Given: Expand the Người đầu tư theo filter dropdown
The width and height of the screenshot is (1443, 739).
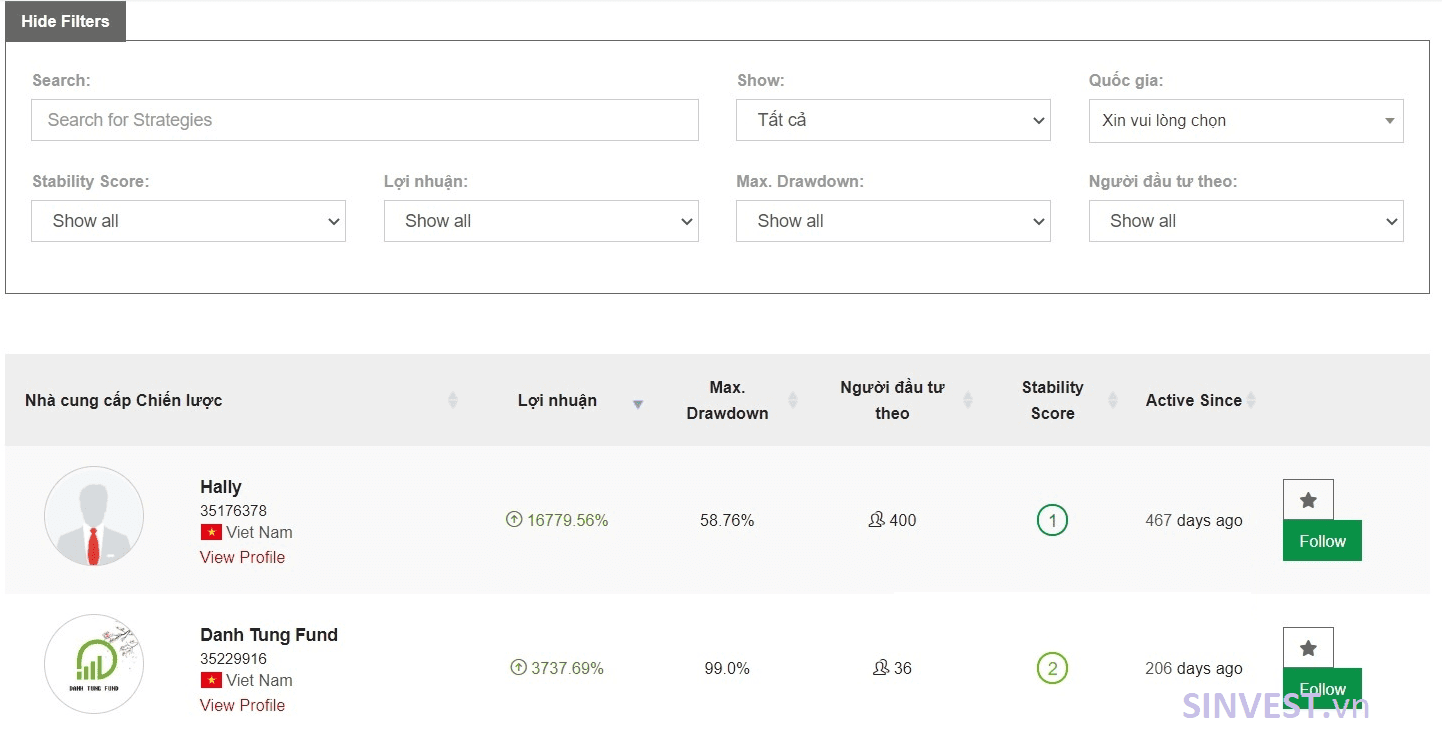Looking at the screenshot, I should coord(1246,221).
